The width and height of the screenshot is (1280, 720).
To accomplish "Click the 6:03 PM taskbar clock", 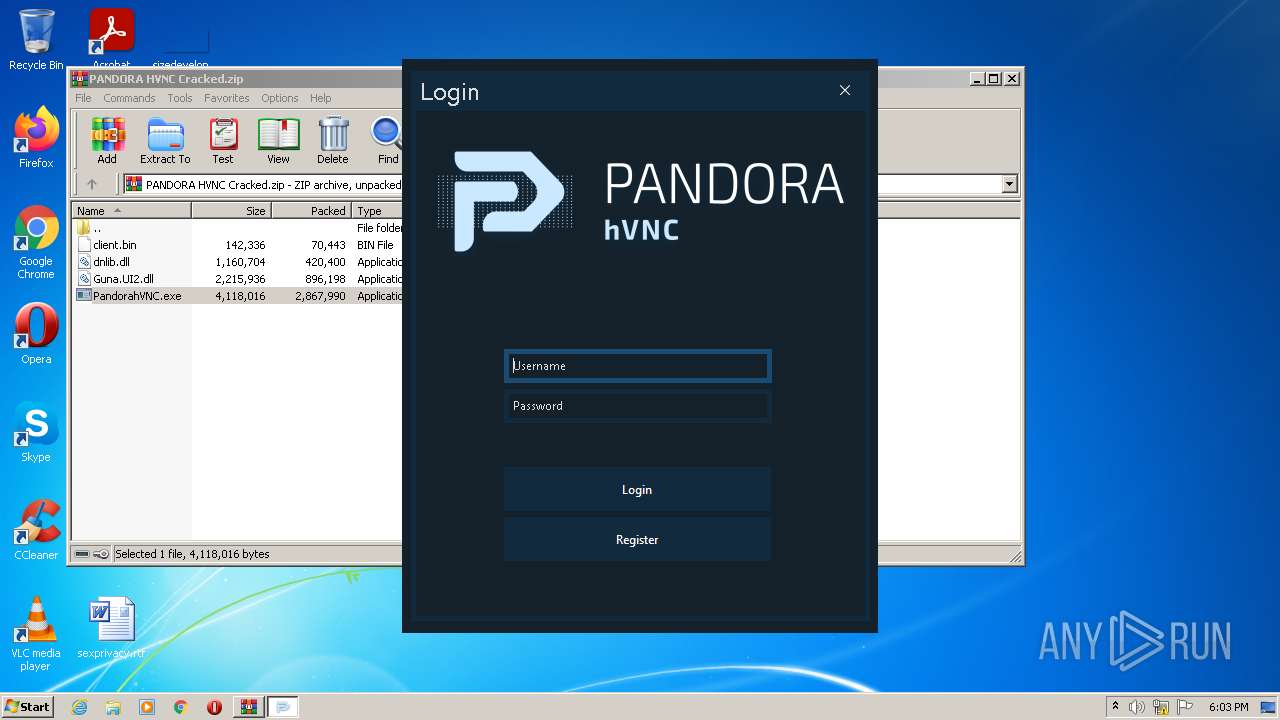I will pos(1228,707).
